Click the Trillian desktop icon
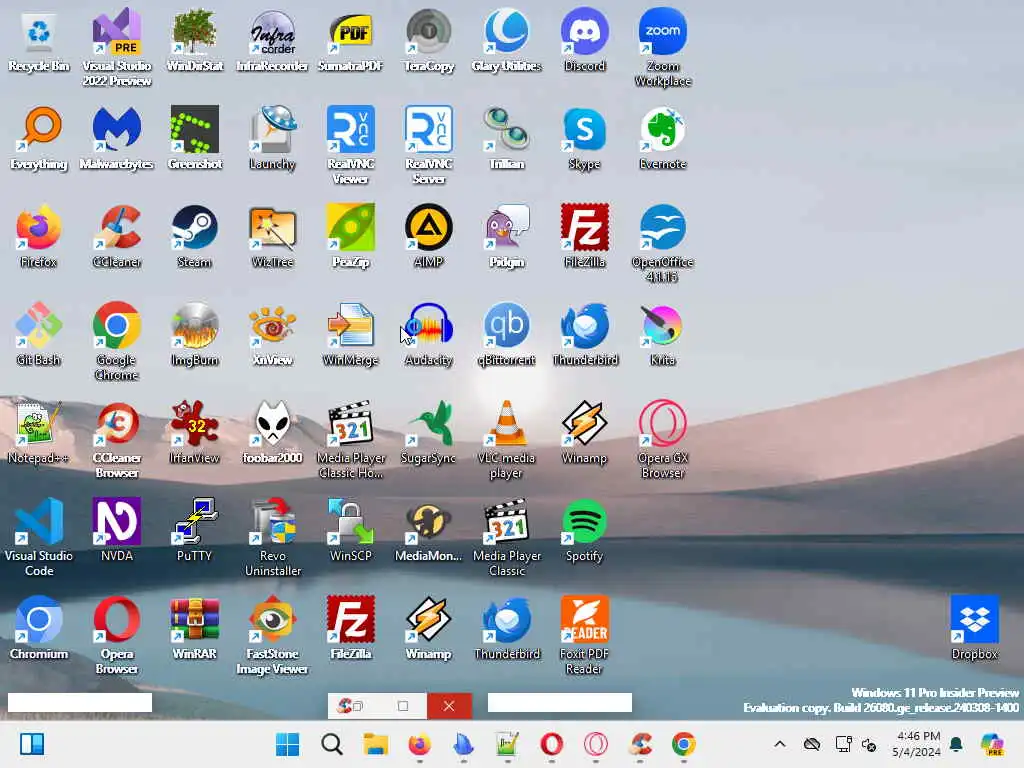The width and height of the screenshot is (1024, 768). click(507, 138)
